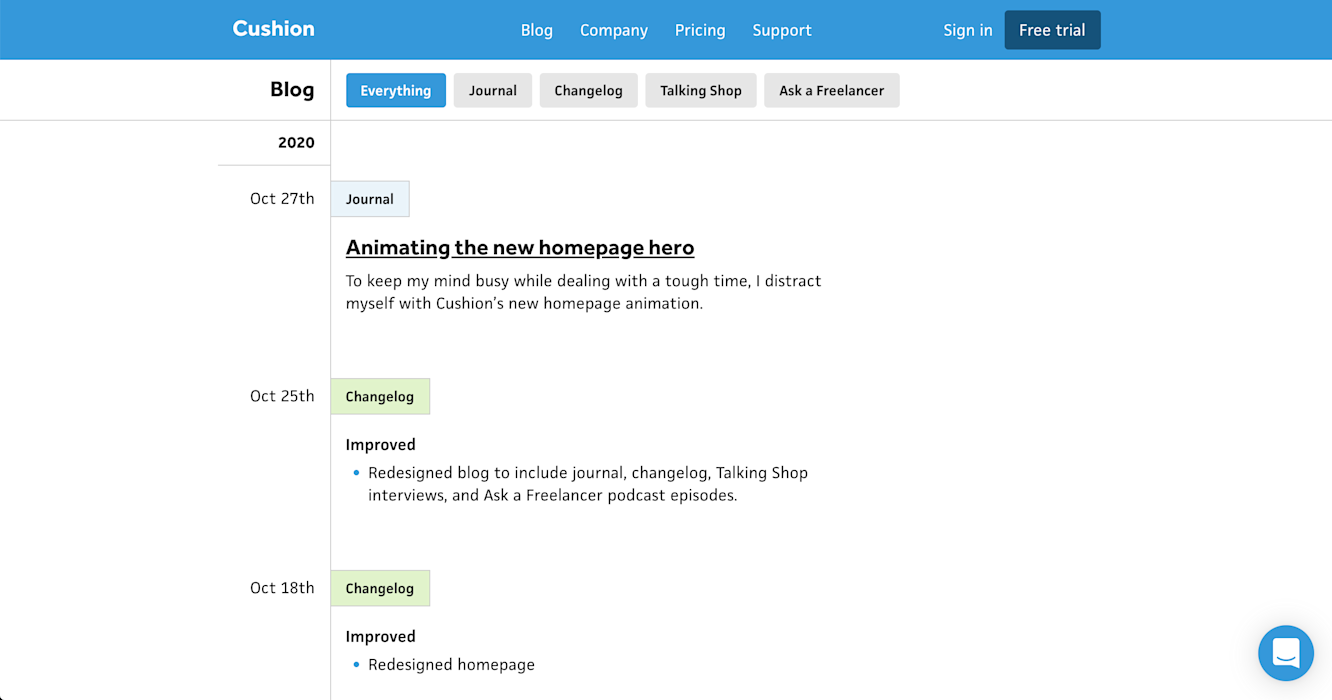Screen dimensions: 1332x700
Task: Open the chat support bubble icon
Action: click(x=1285, y=653)
